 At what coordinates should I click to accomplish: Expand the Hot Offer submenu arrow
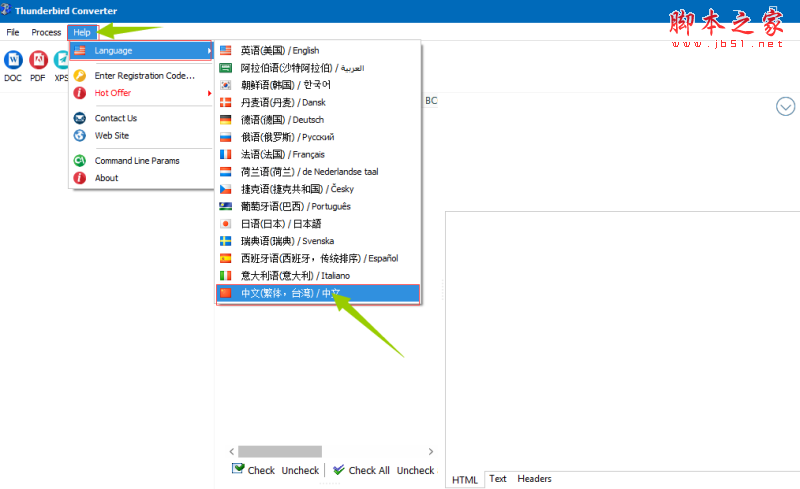tap(209, 93)
